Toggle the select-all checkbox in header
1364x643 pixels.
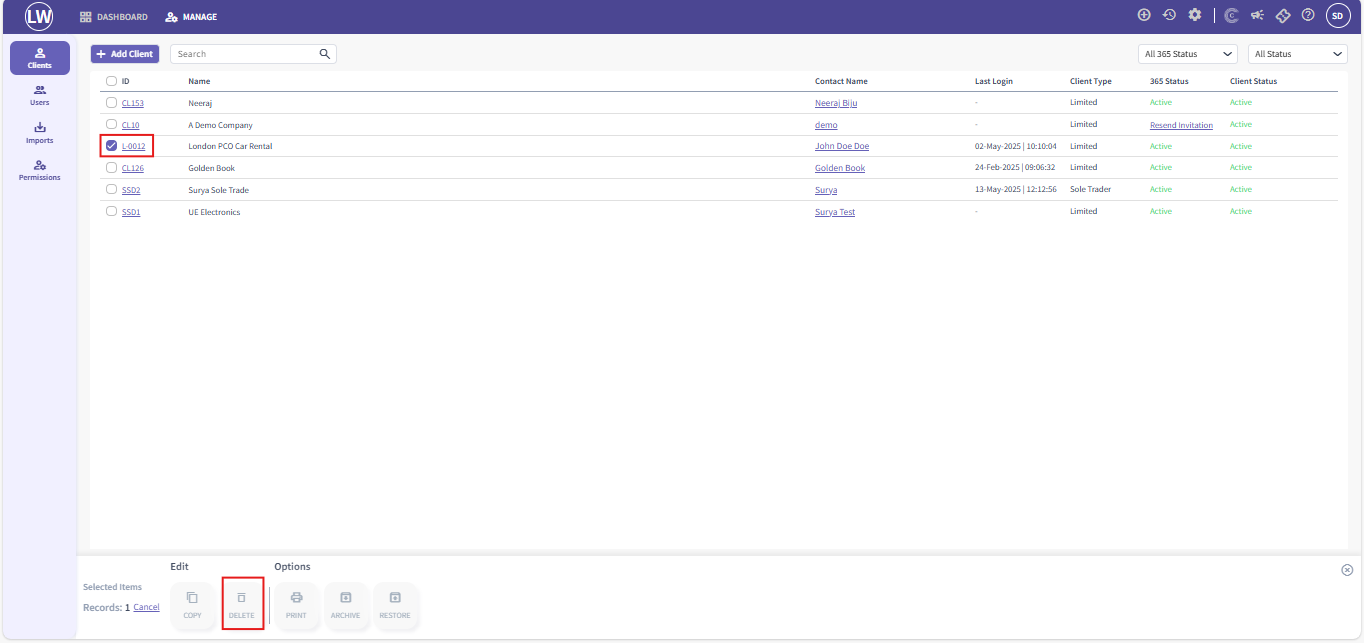112,81
